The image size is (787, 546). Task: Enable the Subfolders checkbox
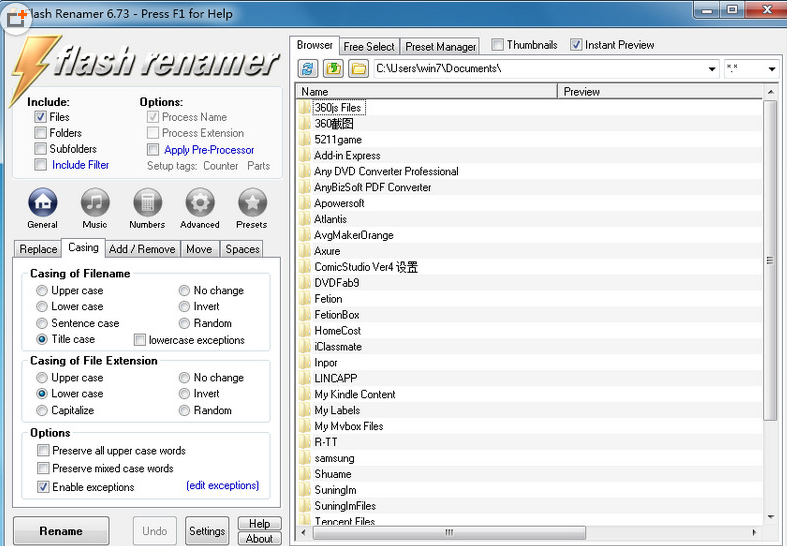[40, 149]
